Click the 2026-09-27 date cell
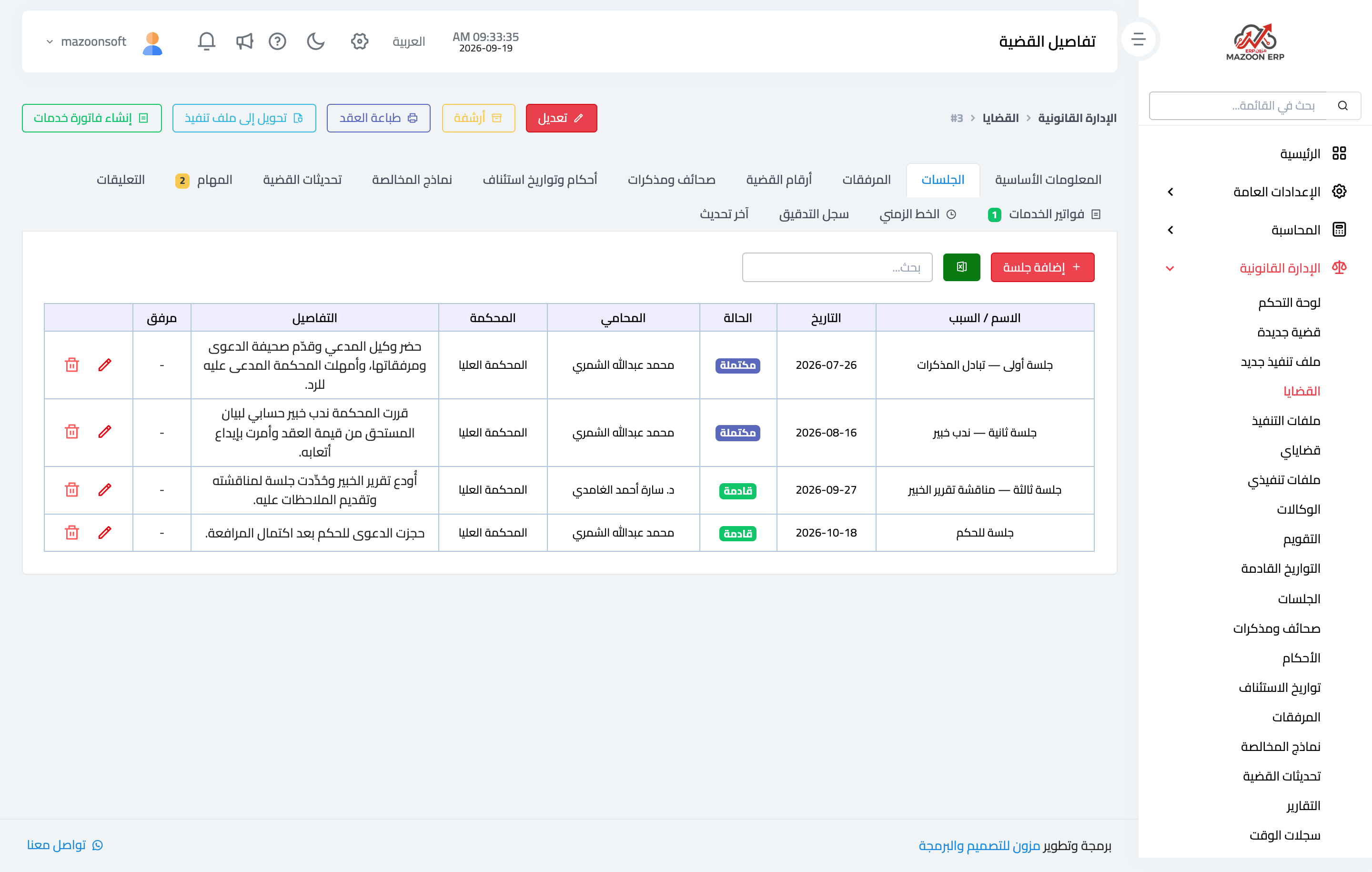The height and width of the screenshot is (872, 1372). 826,490
